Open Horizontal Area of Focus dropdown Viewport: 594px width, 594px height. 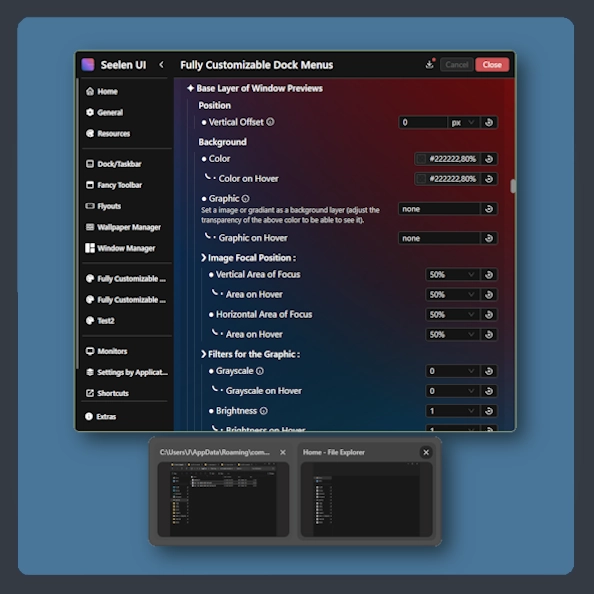pyautogui.click(x=452, y=314)
